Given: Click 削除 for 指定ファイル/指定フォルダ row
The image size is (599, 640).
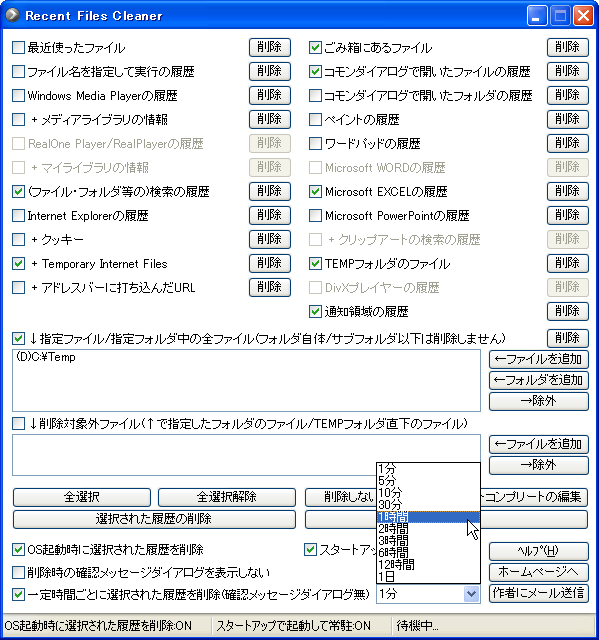Looking at the screenshot, I should coord(568,338).
